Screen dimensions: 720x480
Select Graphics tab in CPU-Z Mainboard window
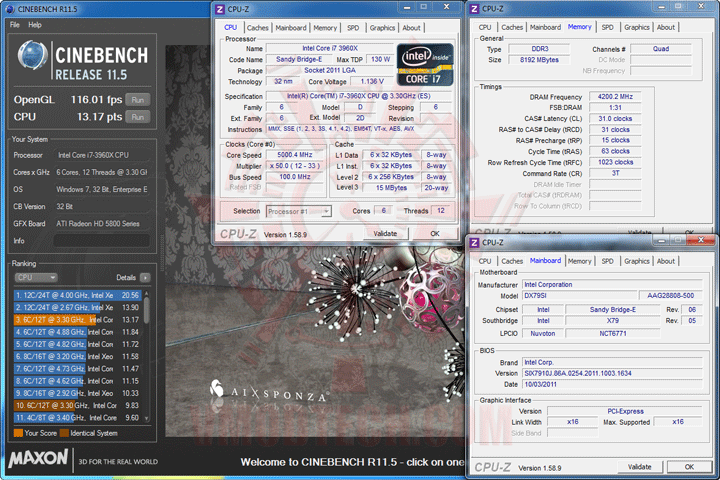637,261
